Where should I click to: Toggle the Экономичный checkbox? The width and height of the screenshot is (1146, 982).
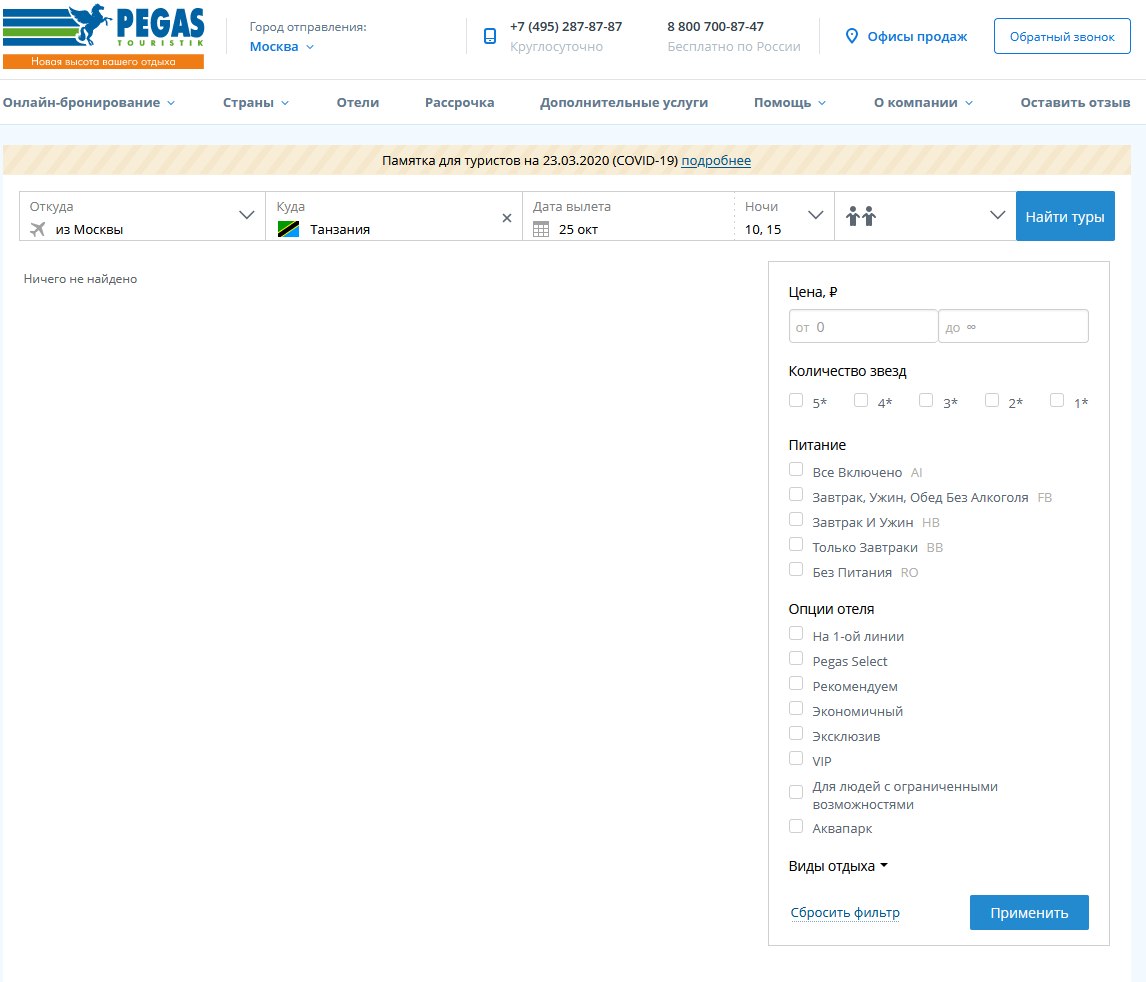coord(796,709)
